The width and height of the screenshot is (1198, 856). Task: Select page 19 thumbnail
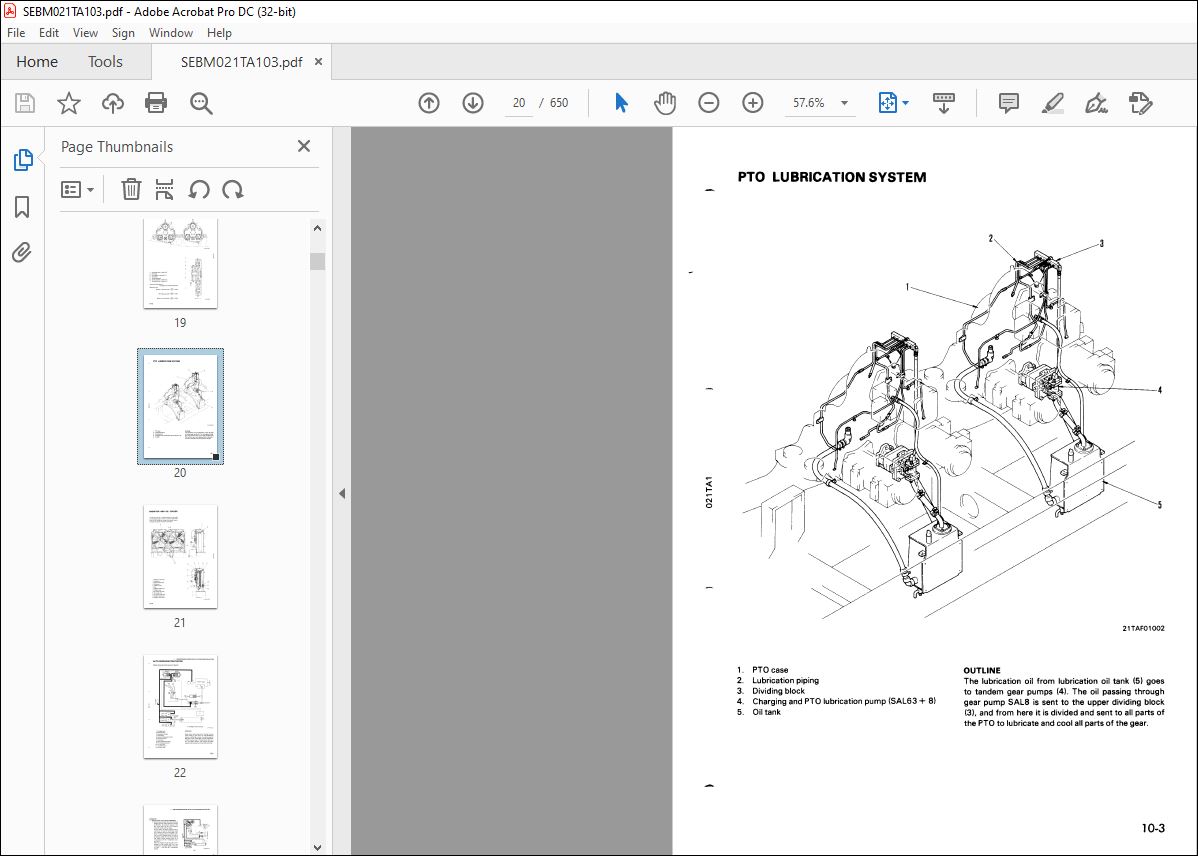pos(180,264)
